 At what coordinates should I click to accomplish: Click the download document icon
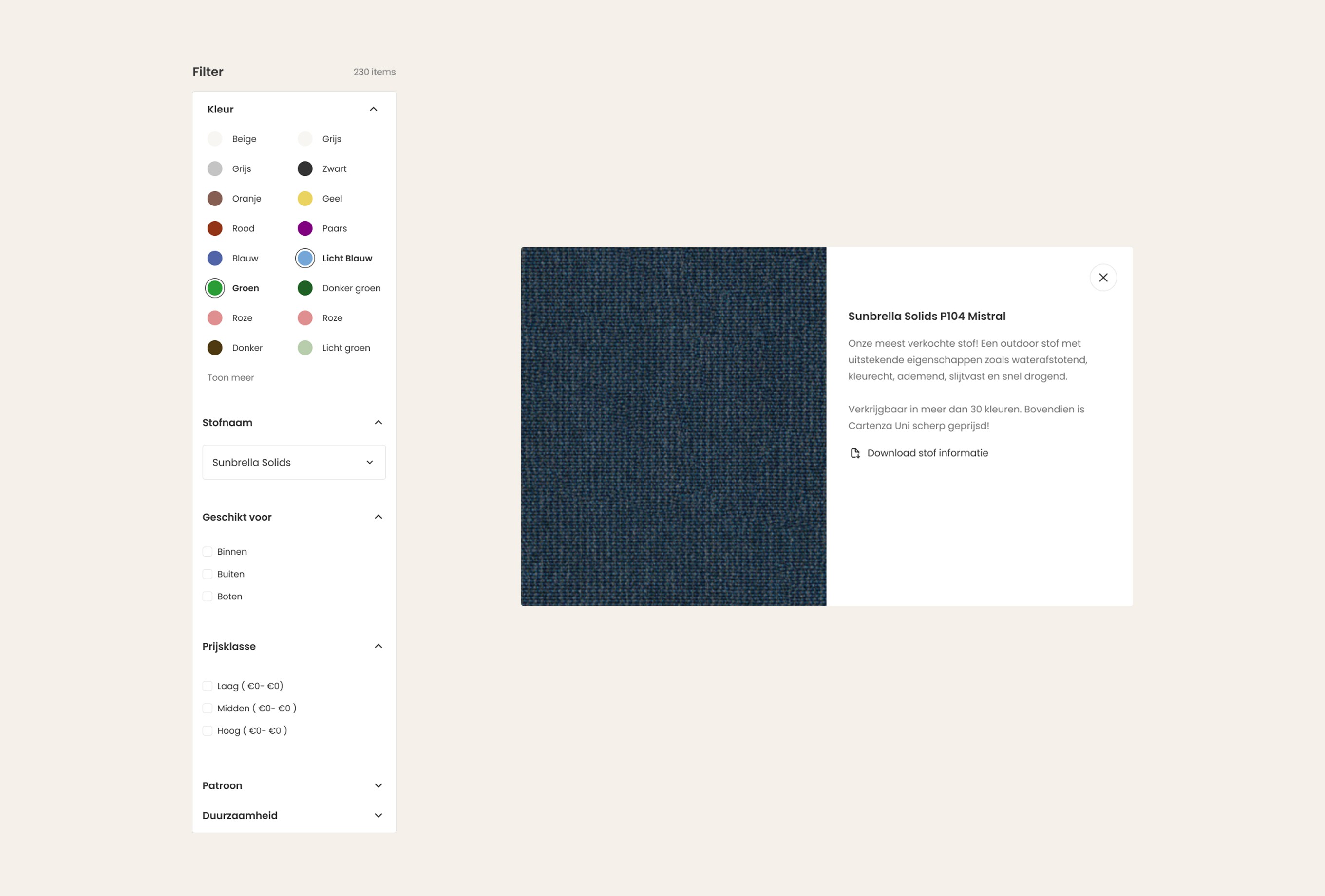854,453
